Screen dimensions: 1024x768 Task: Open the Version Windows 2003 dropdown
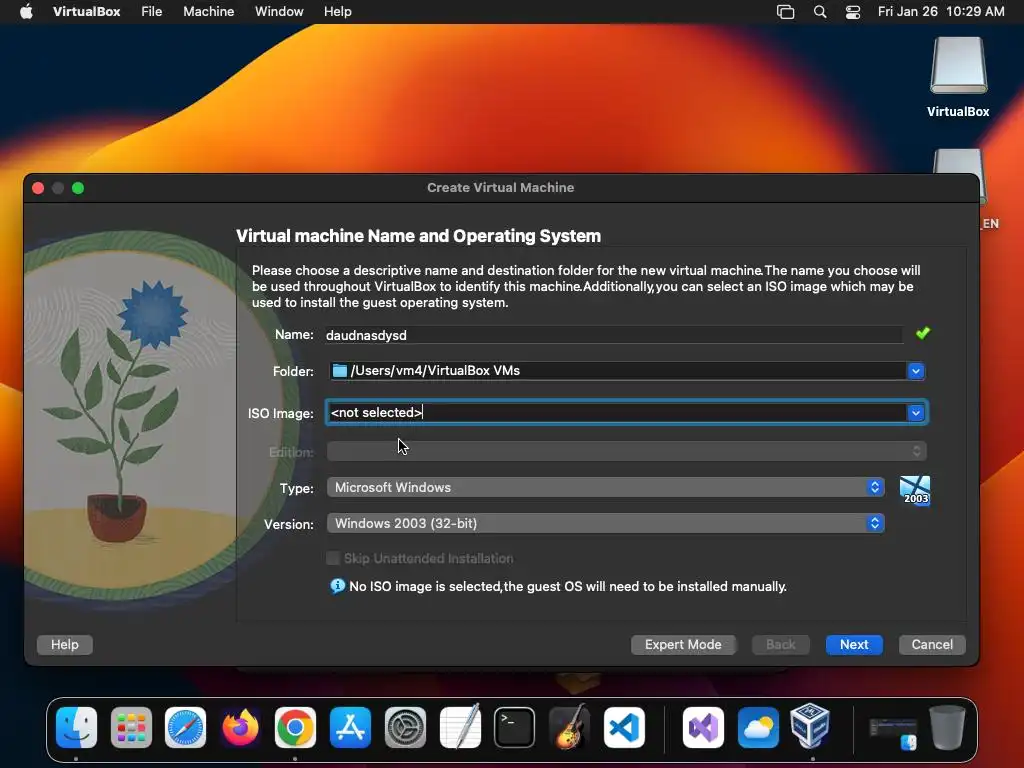[605, 523]
